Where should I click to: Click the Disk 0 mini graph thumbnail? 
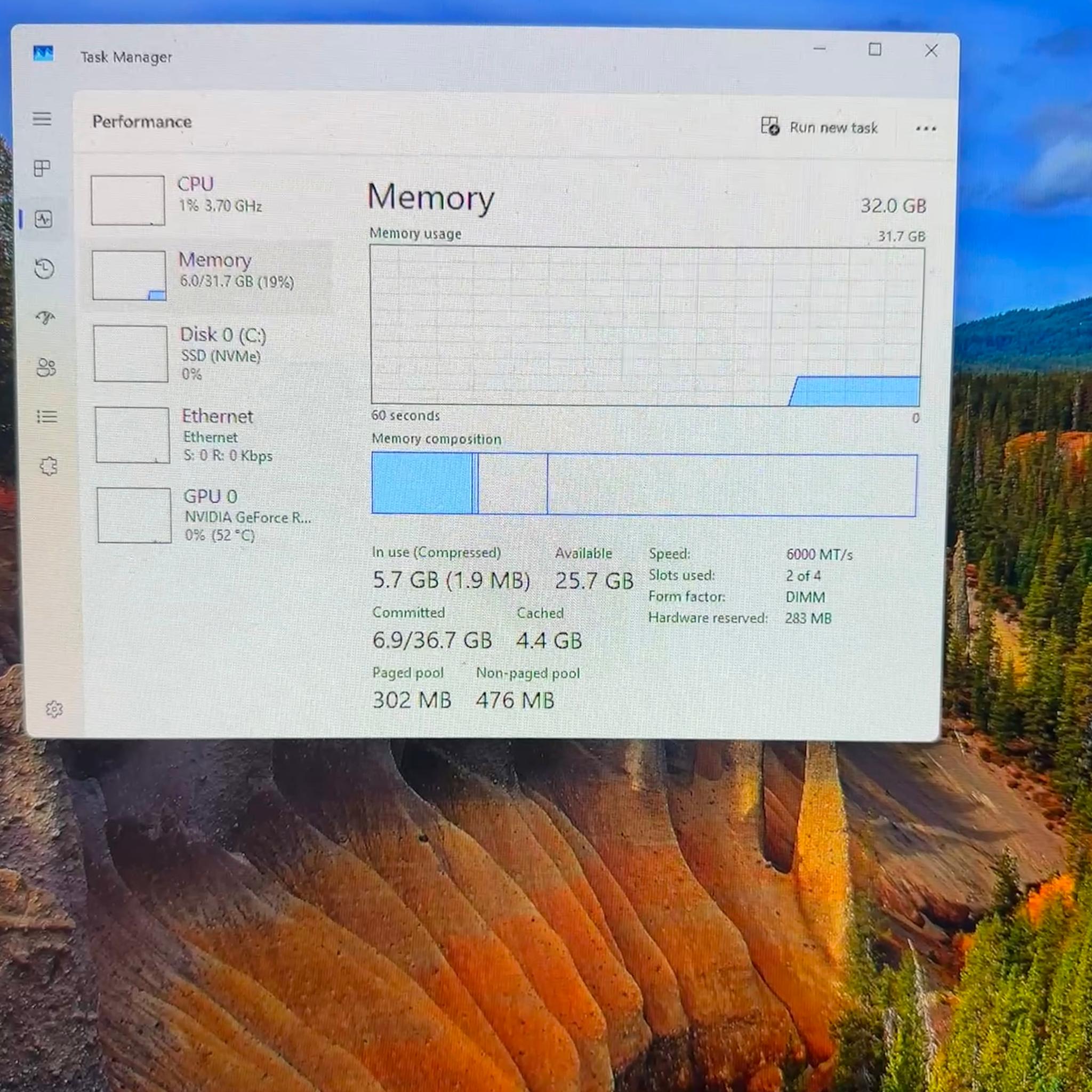131,354
